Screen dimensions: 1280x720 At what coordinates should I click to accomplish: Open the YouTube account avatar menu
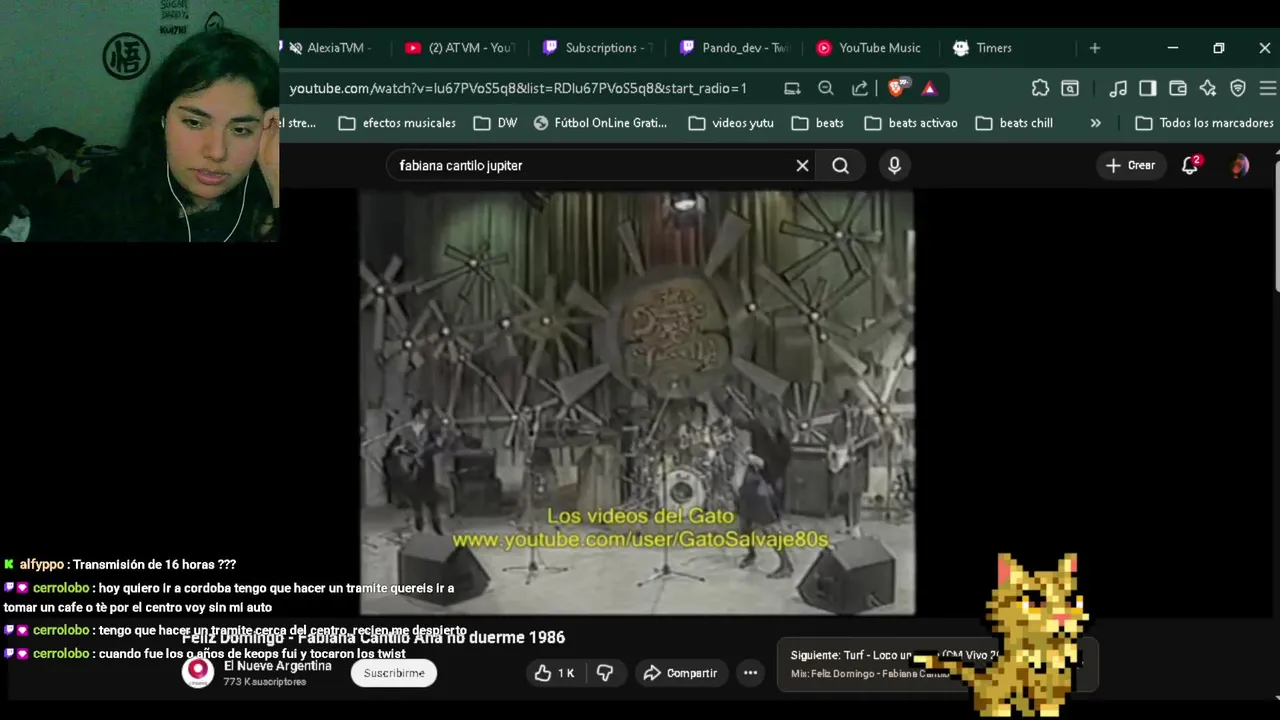tap(1240, 166)
